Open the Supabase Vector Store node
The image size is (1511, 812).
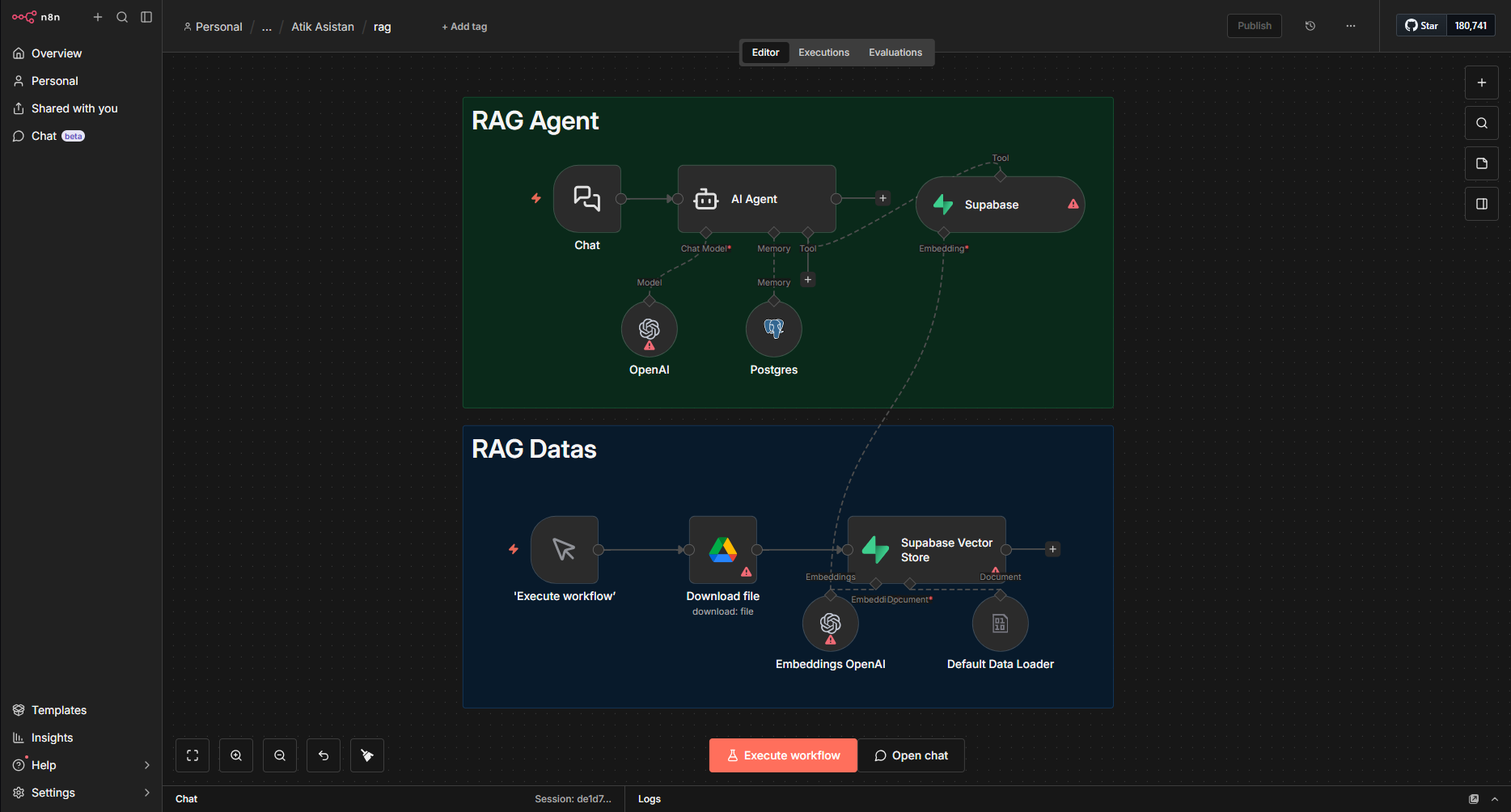(x=925, y=550)
